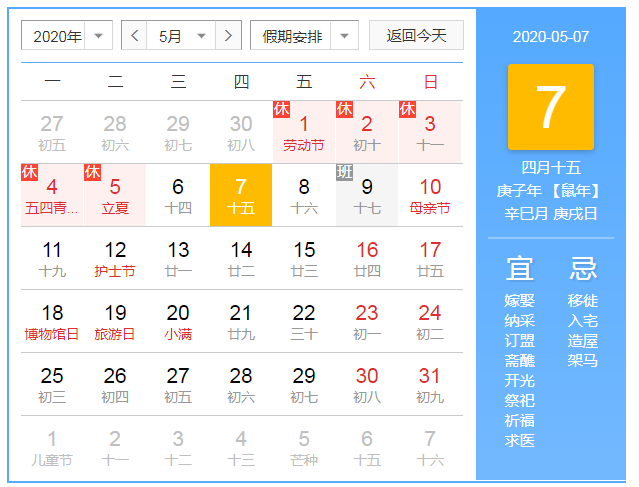Select greyed June 1 儿童节
639x487 pixels.
(x=52, y=447)
